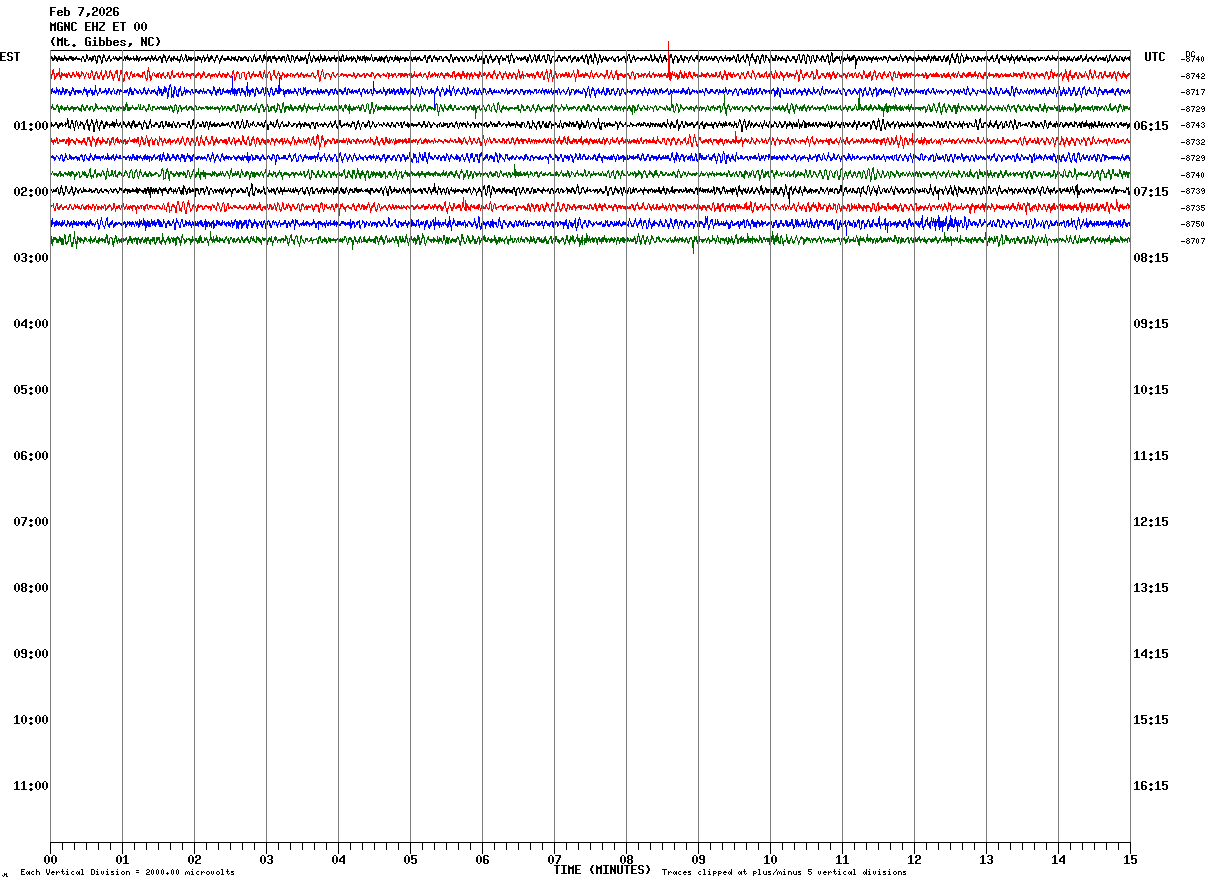Click the 15:15 UTC time label
The width and height of the screenshot is (1210, 886).
(x=1151, y=720)
